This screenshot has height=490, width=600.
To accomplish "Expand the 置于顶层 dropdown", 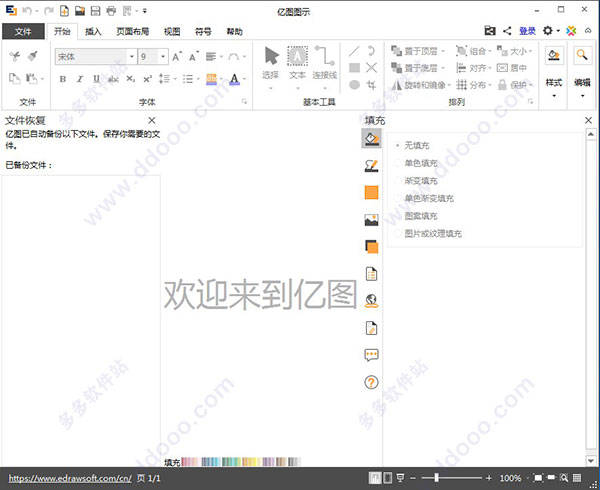I will coord(443,51).
